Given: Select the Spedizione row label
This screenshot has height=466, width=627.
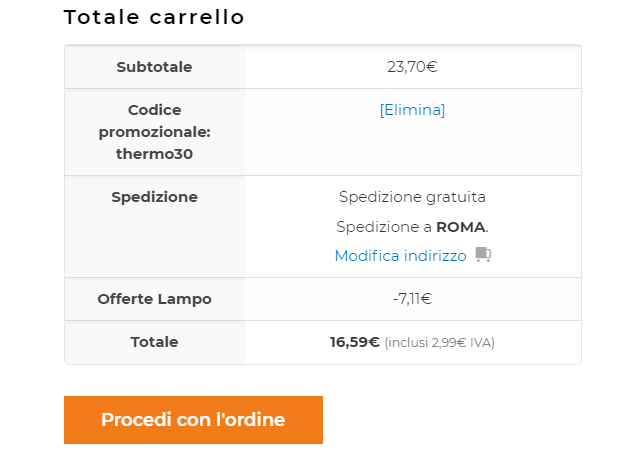Looking at the screenshot, I should [154, 197].
